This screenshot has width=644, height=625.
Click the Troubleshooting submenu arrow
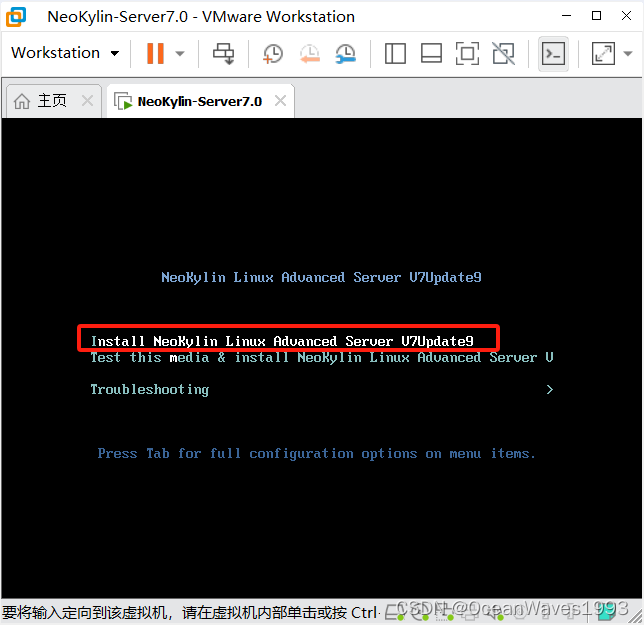(550, 389)
